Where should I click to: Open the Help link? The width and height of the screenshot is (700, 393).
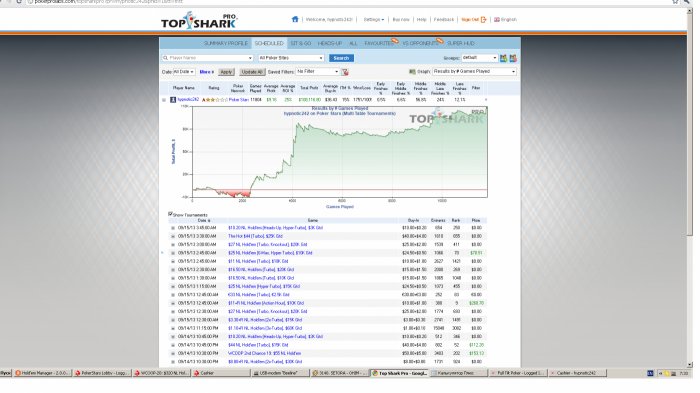pyautogui.click(x=421, y=20)
